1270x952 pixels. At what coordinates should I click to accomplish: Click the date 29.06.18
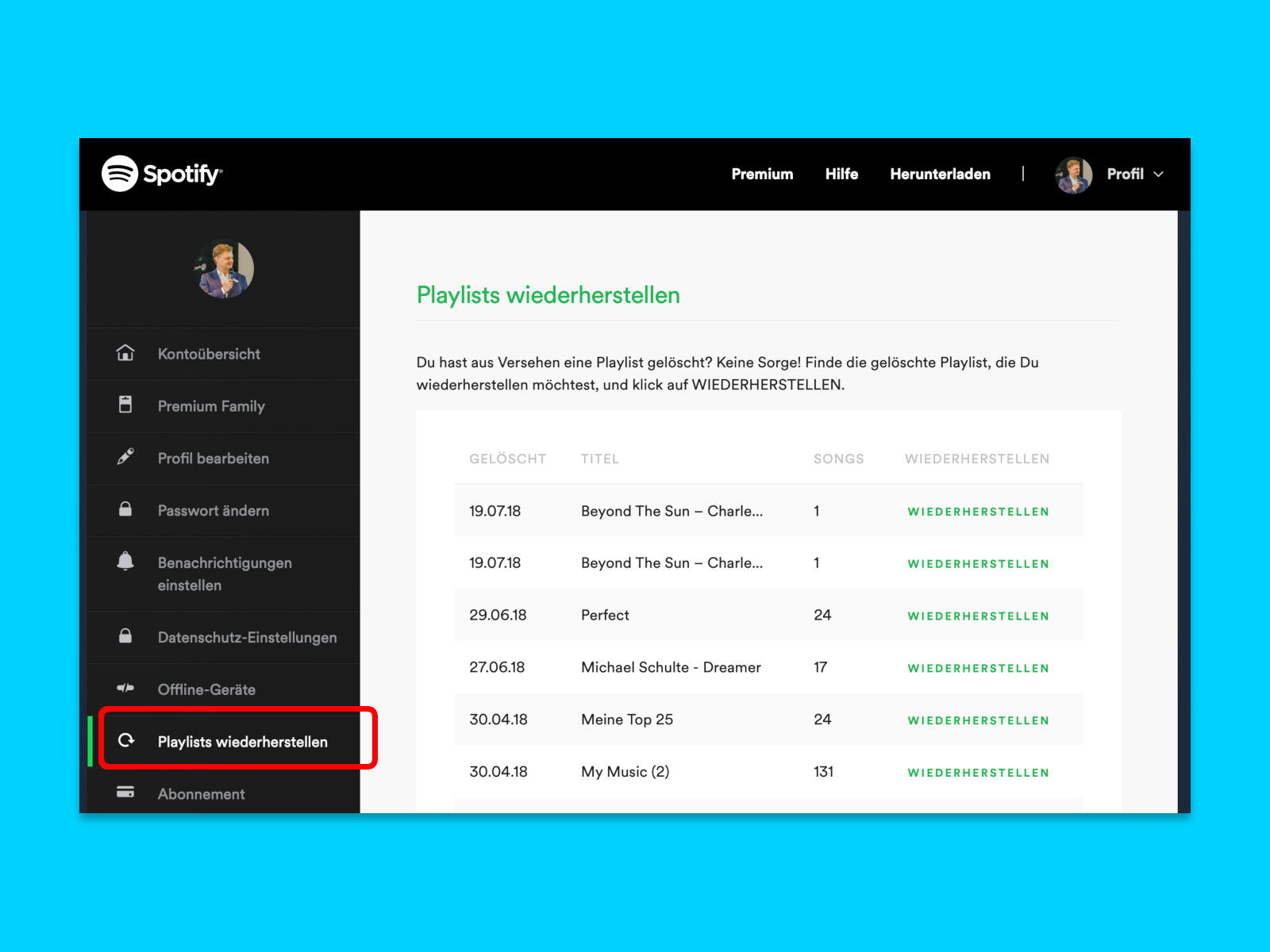point(498,615)
